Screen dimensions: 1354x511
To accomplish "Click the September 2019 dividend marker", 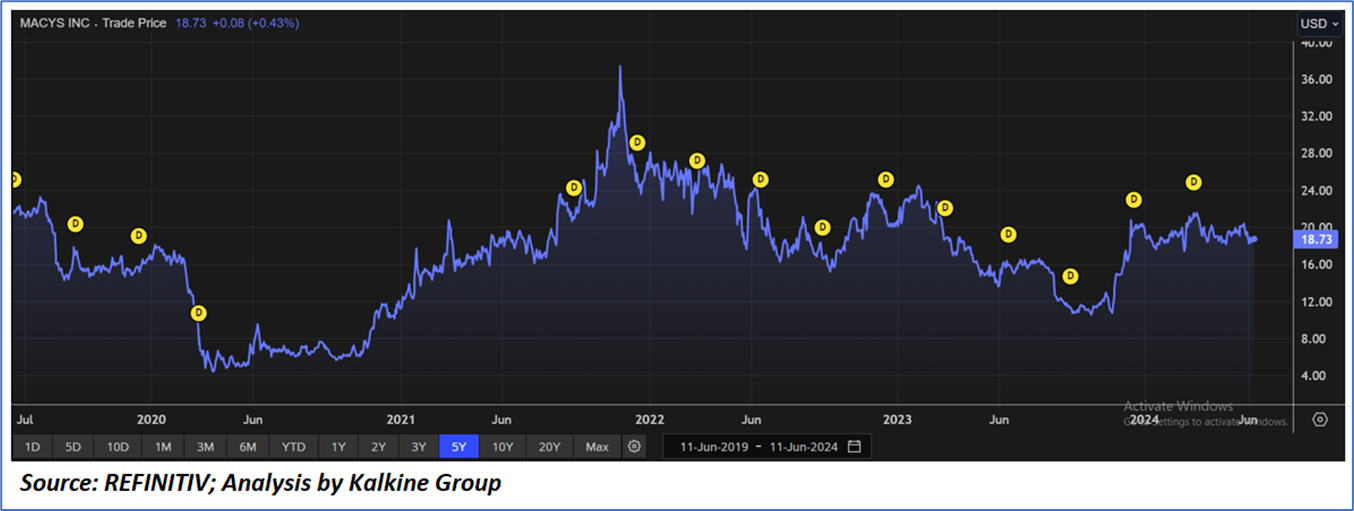I will coord(75,224).
